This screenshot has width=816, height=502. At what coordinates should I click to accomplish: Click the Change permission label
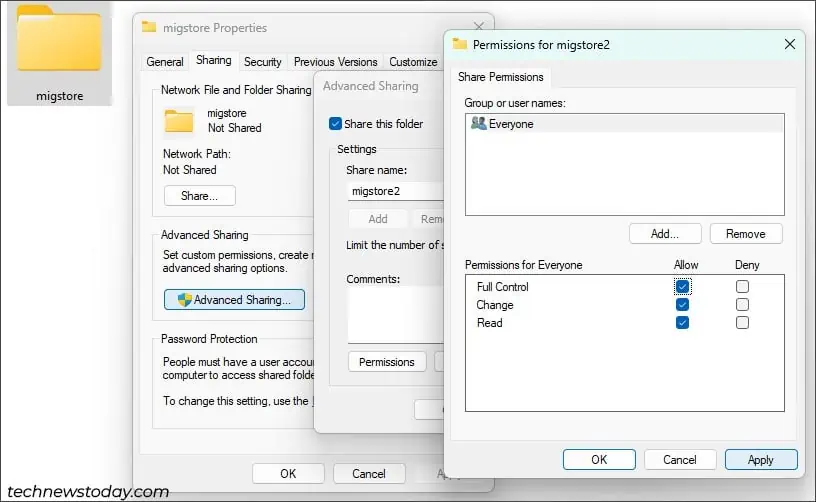click(x=495, y=305)
